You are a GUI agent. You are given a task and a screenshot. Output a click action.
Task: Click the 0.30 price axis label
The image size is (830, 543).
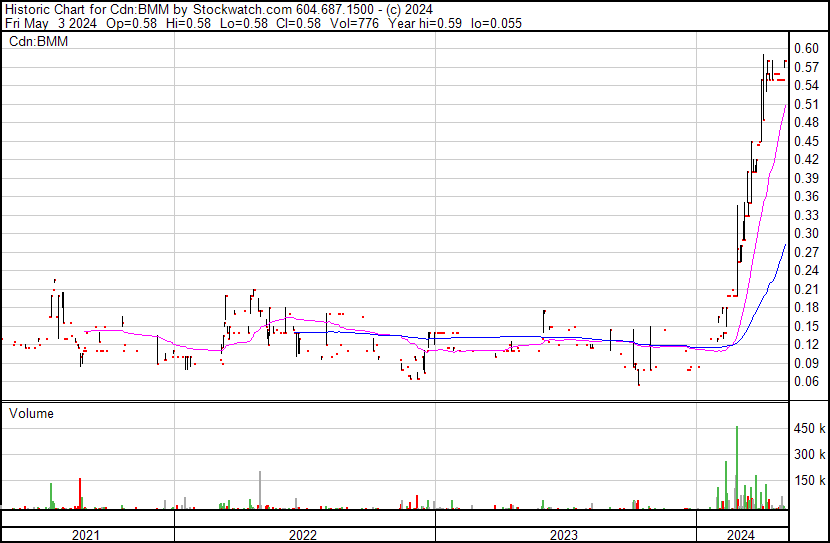807,233
